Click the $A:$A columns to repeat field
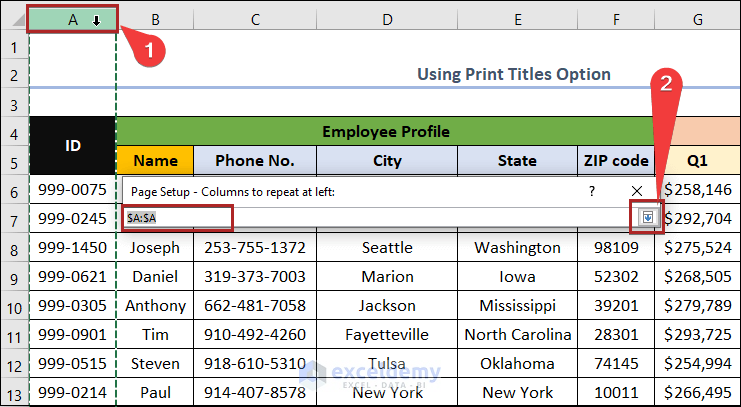This screenshot has width=741, height=407. pyautogui.click(x=370, y=217)
